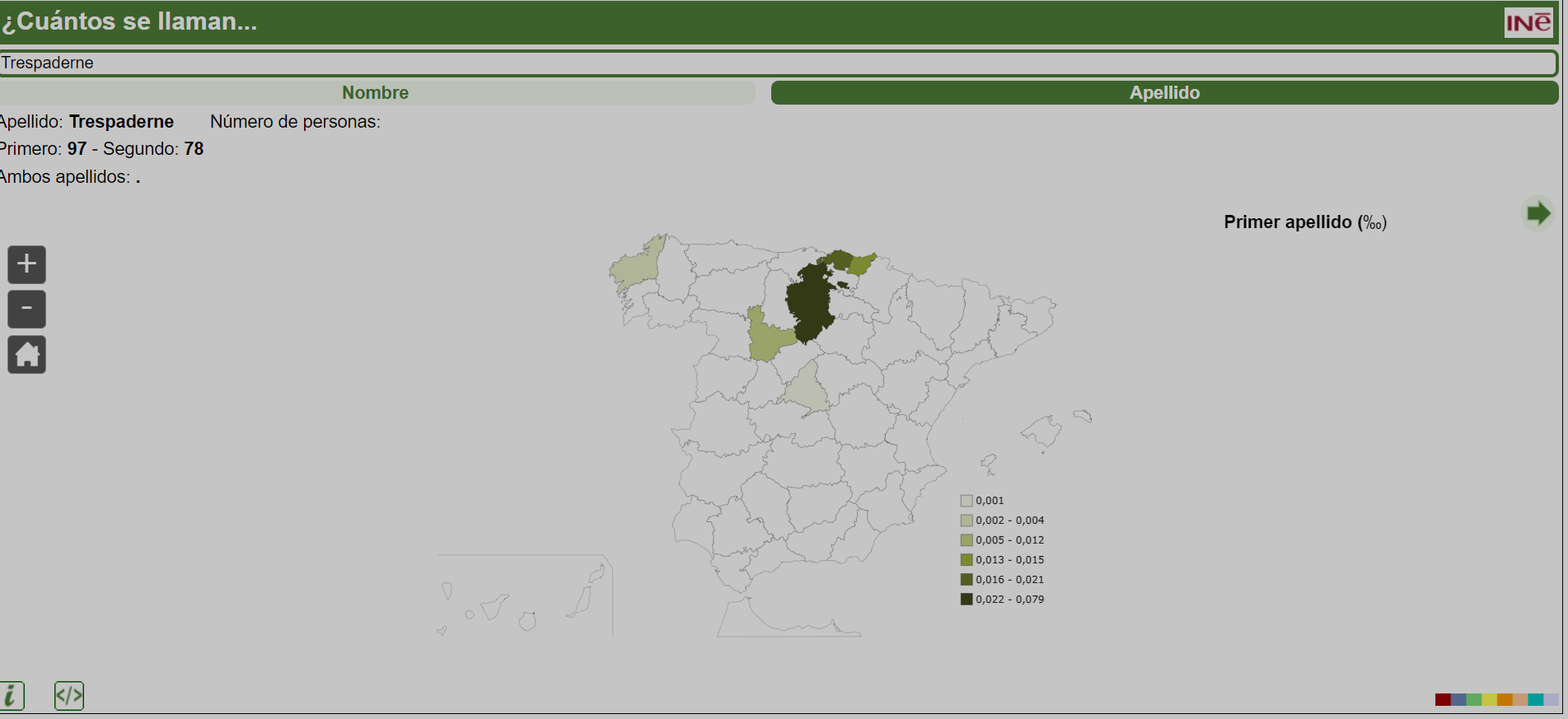Select the yellow color theme swatch
Viewport: 1568px width, 719px height.
1490,700
